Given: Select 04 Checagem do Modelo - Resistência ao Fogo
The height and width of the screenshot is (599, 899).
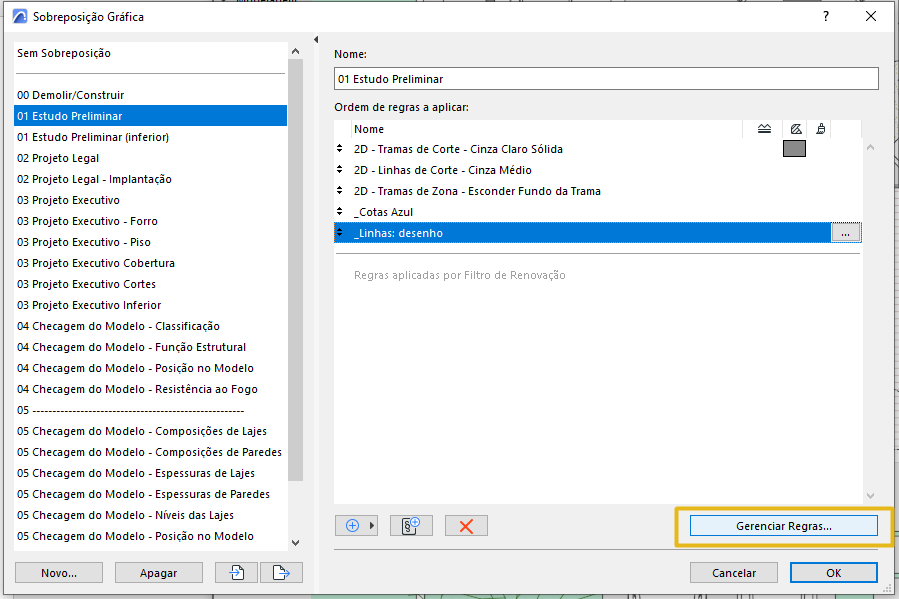Looking at the screenshot, I should [x=150, y=389].
